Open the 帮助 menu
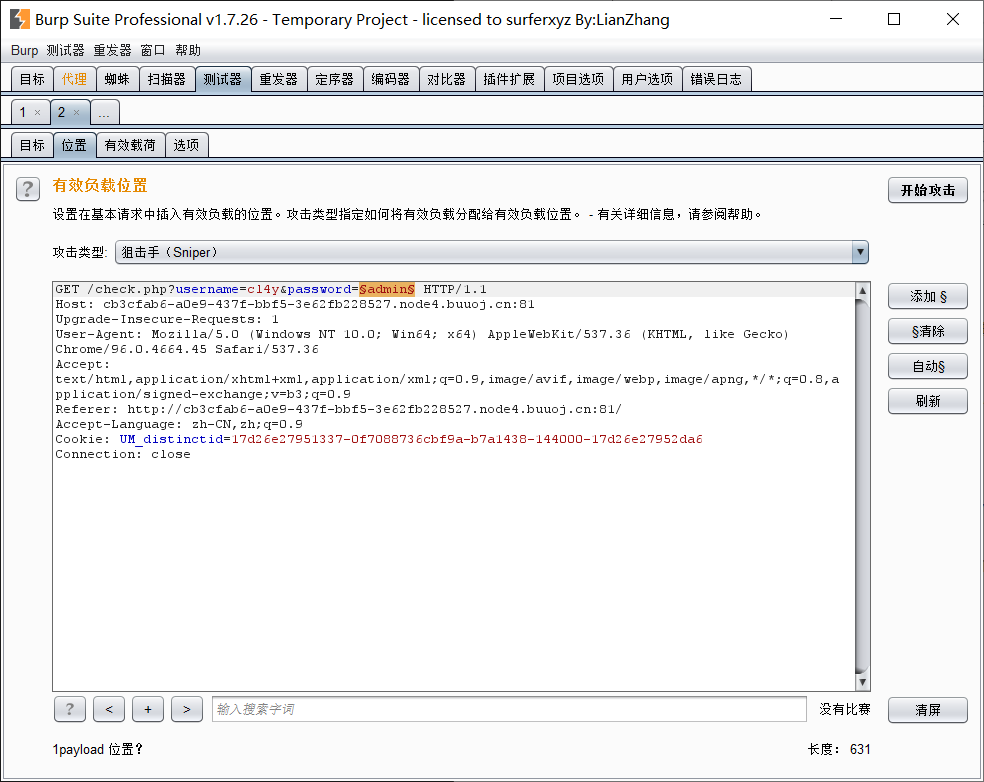The height and width of the screenshot is (782, 984). (188, 50)
